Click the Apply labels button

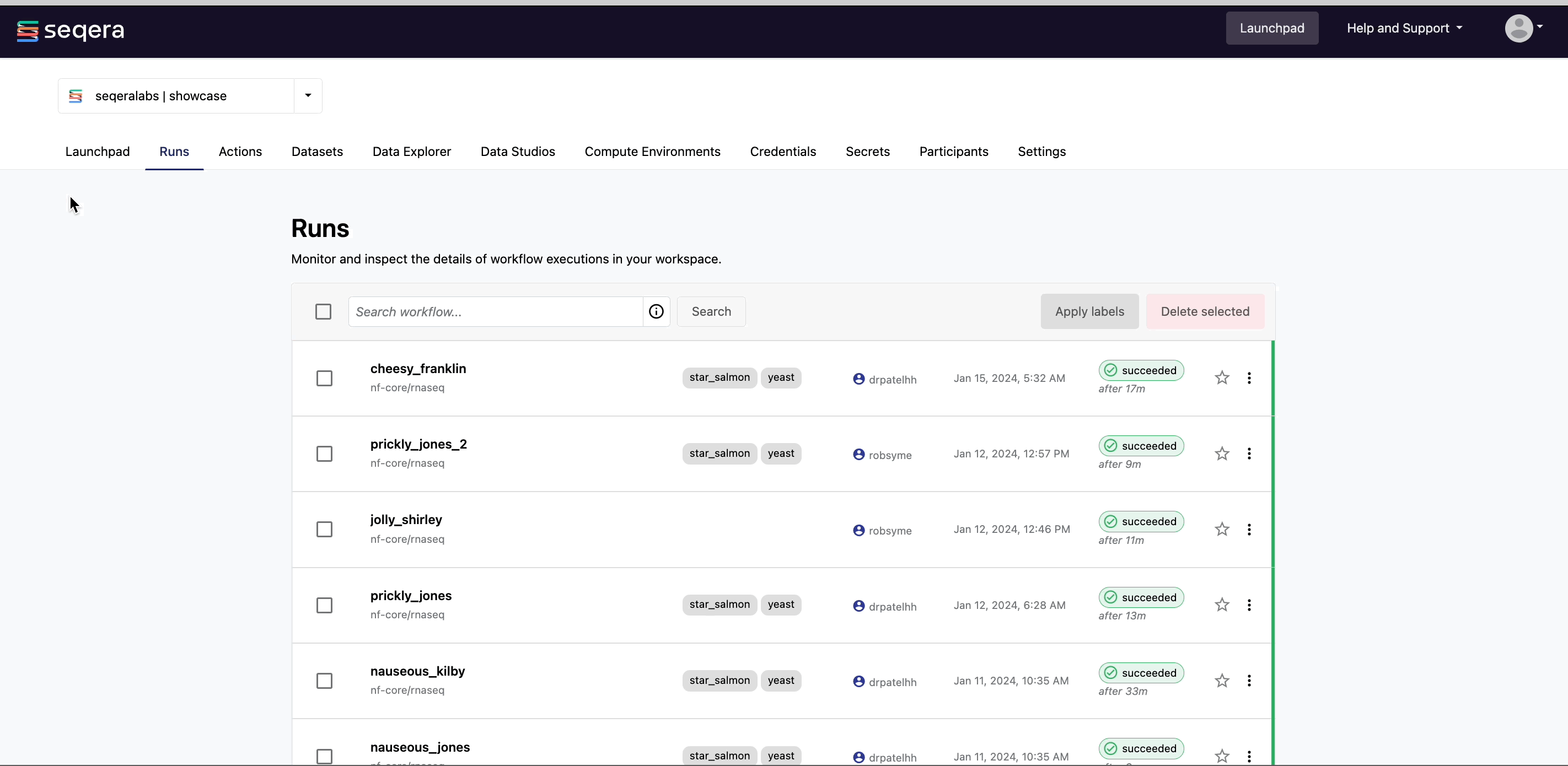tap(1089, 311)
